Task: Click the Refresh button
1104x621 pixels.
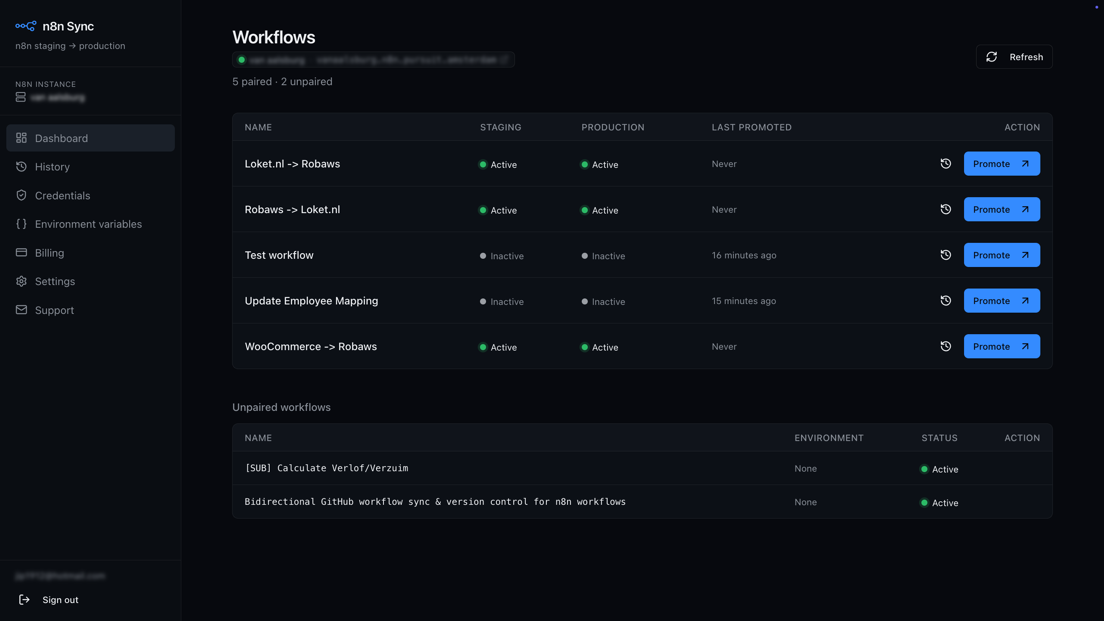Action: pyautogui.click(x=1014, y=57)
